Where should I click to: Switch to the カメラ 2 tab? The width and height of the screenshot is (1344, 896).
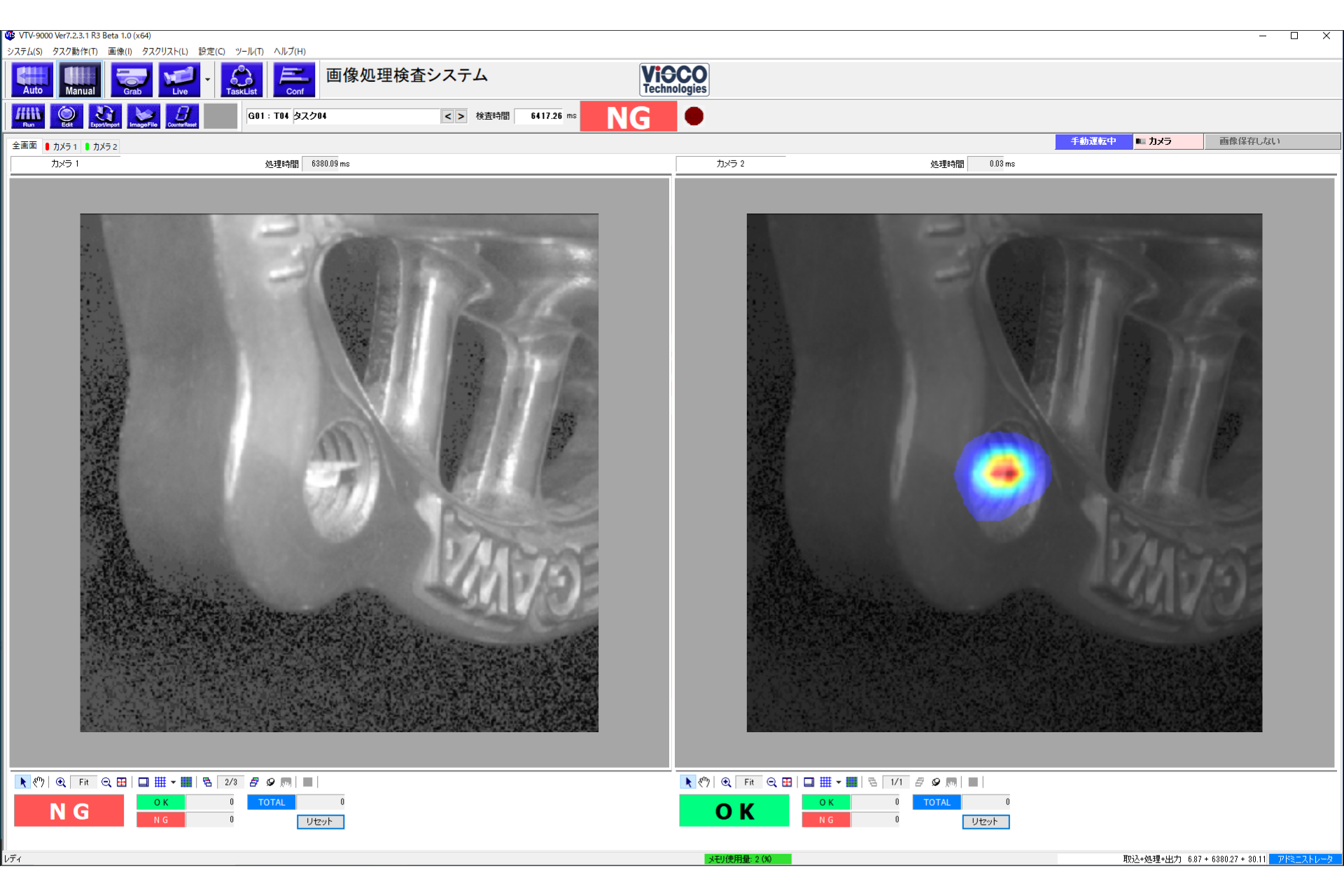pyautogui.click(x=102, y=146)
